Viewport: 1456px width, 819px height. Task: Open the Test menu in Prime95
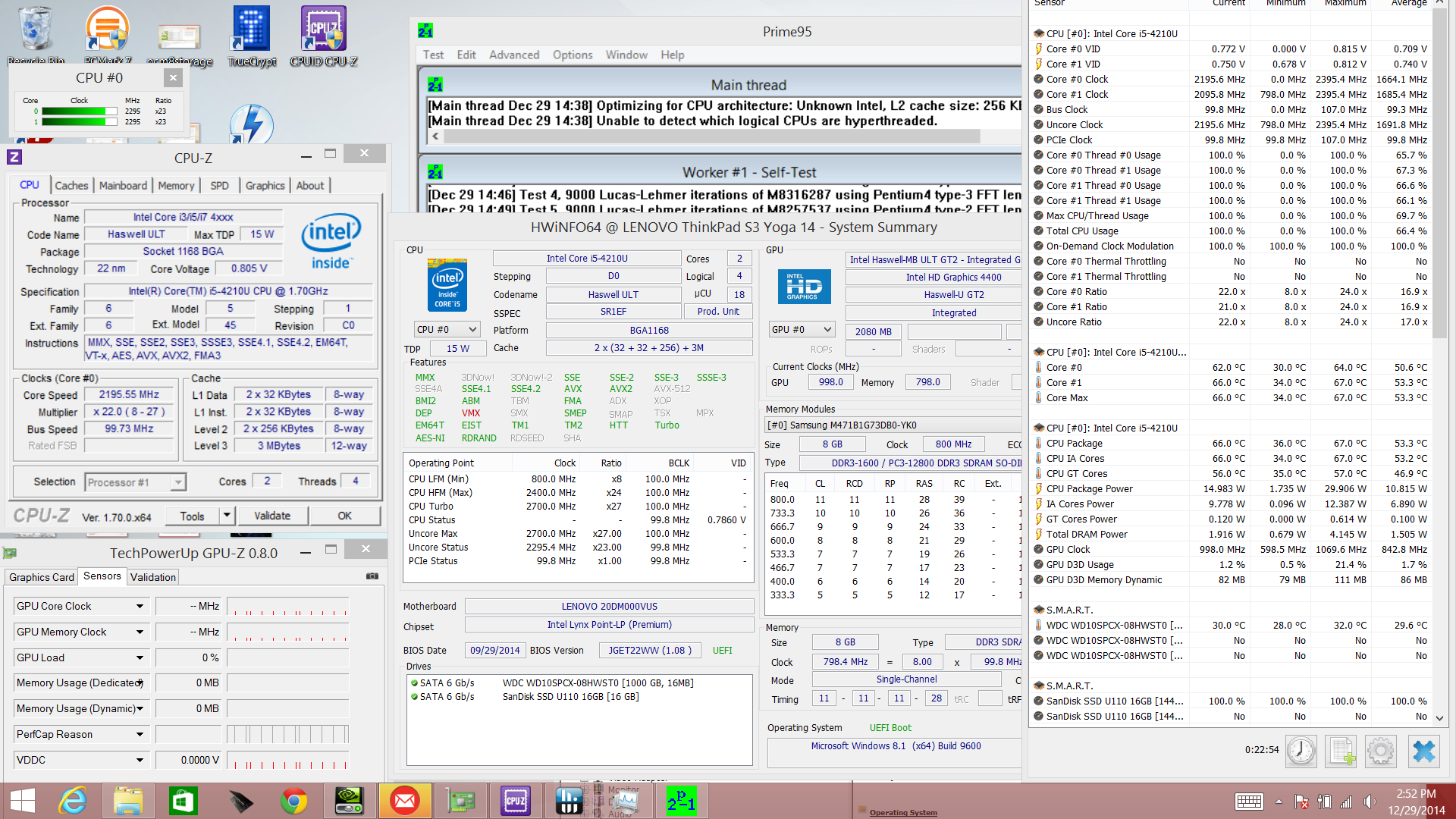[x=433, y=55]
